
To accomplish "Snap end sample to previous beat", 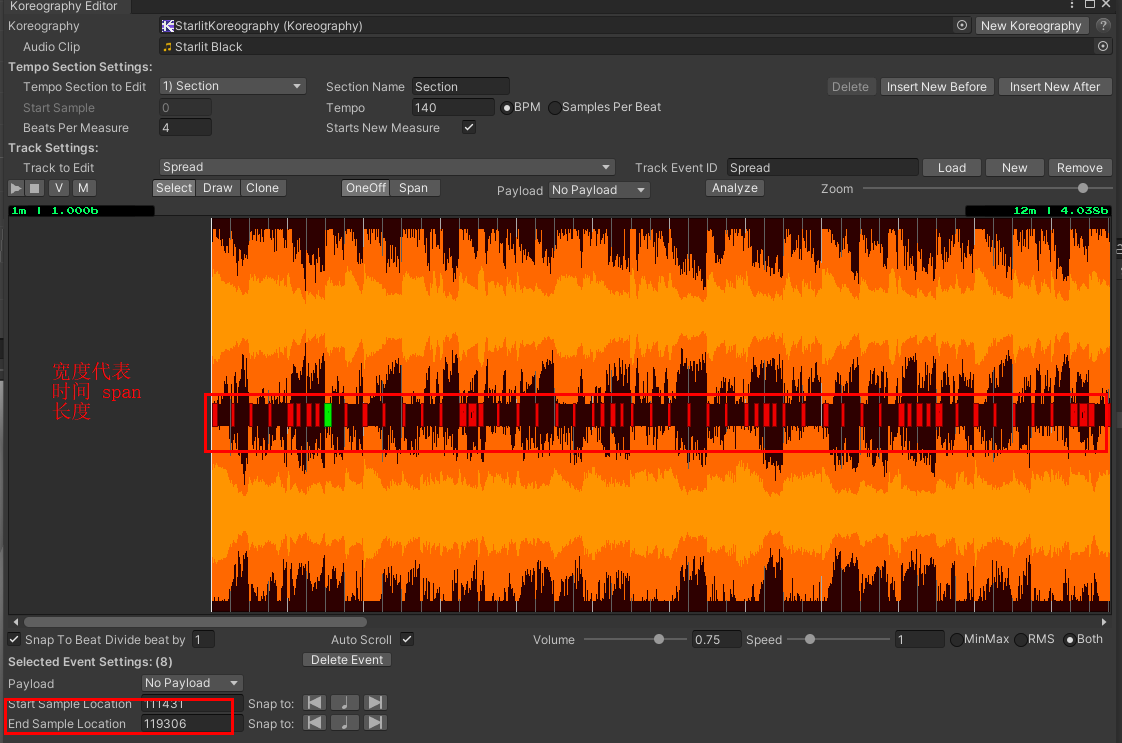I will (x=314, y=723).
